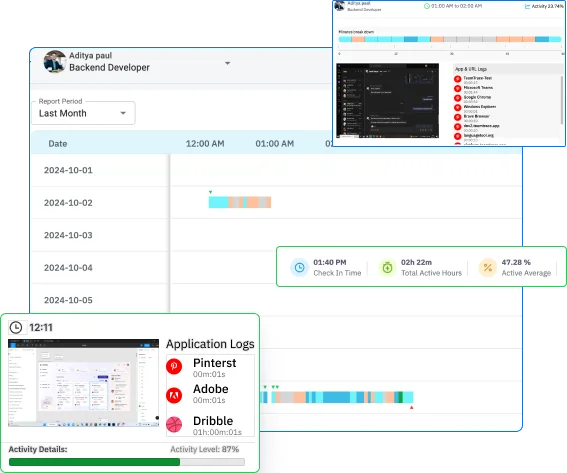Click the App & URL Logs scrollbar

tap(562, 99)
